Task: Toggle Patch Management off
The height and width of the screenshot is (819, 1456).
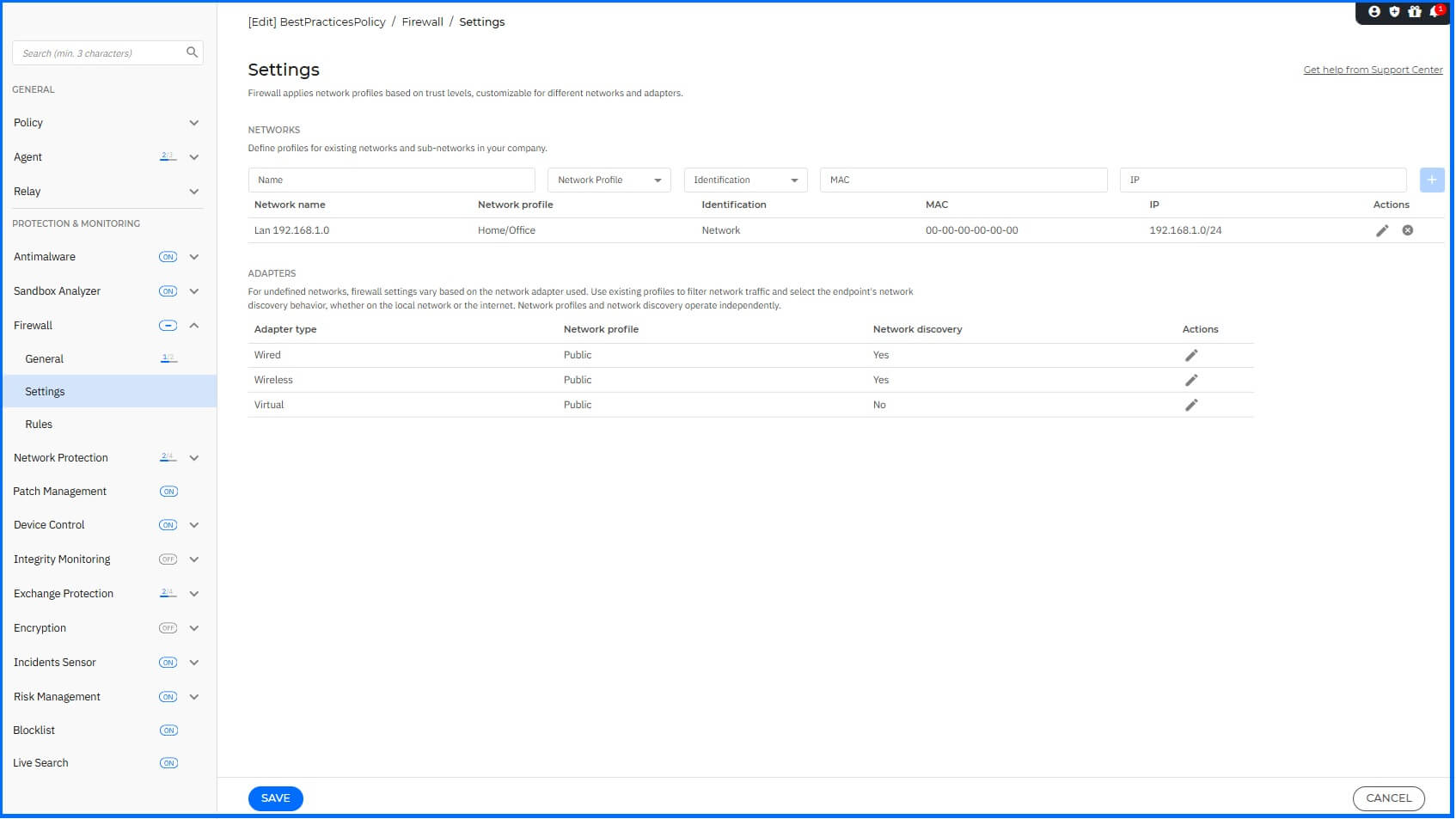Action: coord(168,491)
